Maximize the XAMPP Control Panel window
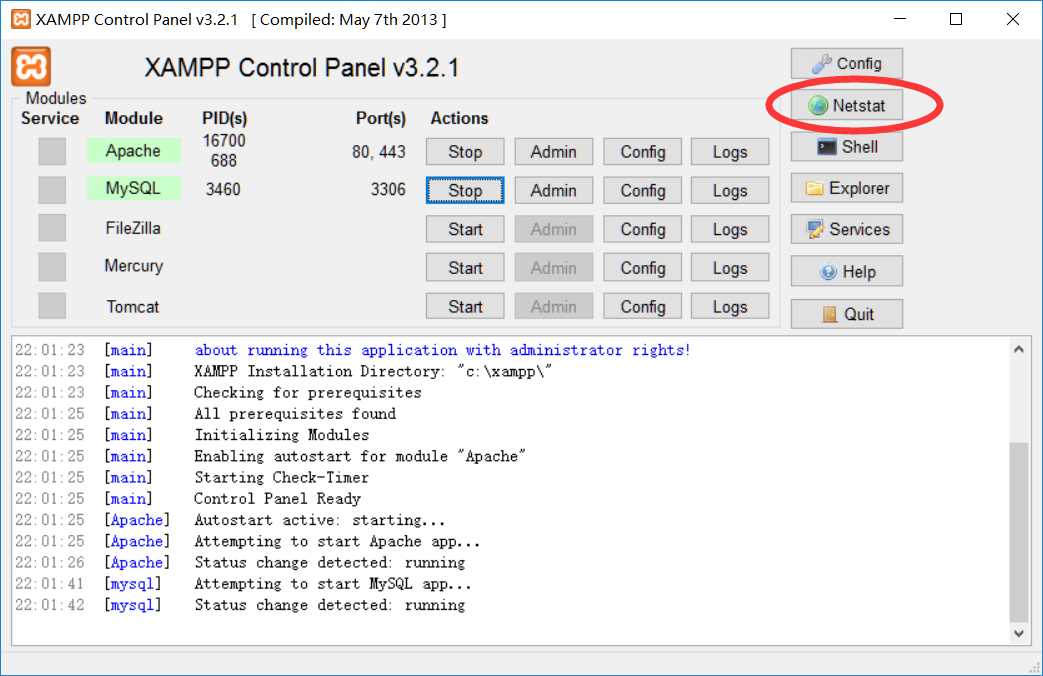 [x=956, y=19]
